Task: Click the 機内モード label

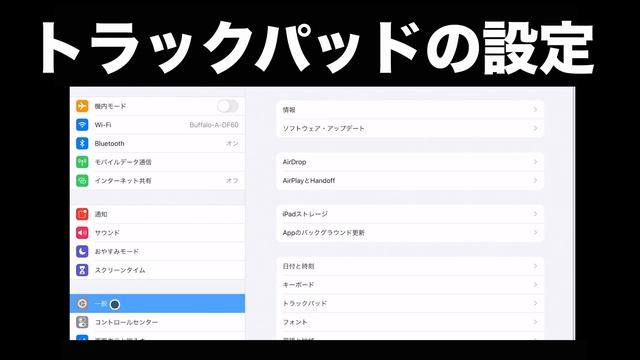Action: pos(110,106)
